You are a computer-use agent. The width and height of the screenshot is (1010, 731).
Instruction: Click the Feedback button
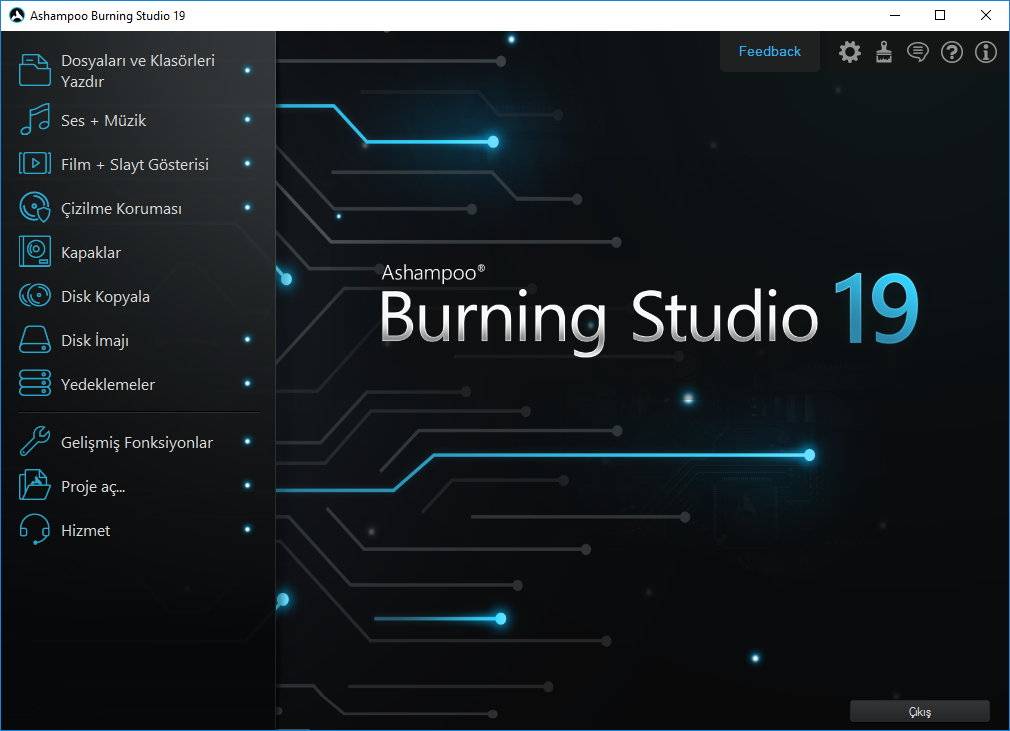click(769, 52)
